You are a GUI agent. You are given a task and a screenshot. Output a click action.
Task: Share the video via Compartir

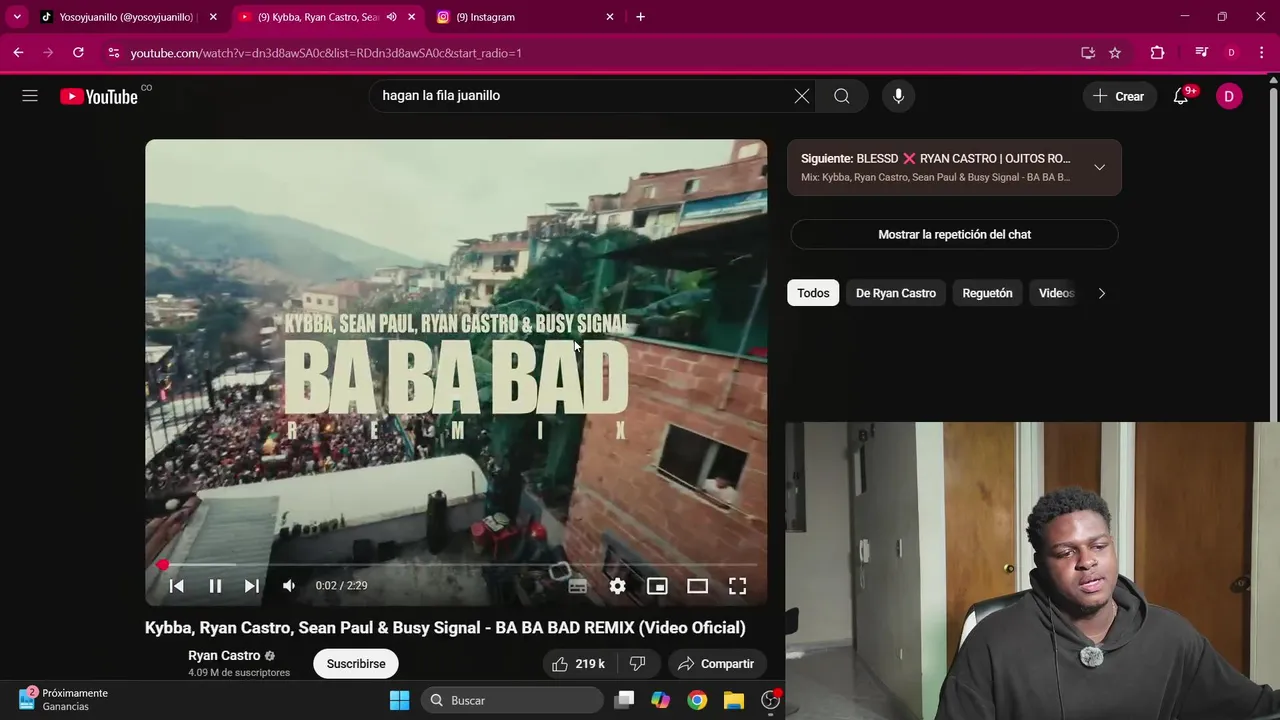[716, 664]
